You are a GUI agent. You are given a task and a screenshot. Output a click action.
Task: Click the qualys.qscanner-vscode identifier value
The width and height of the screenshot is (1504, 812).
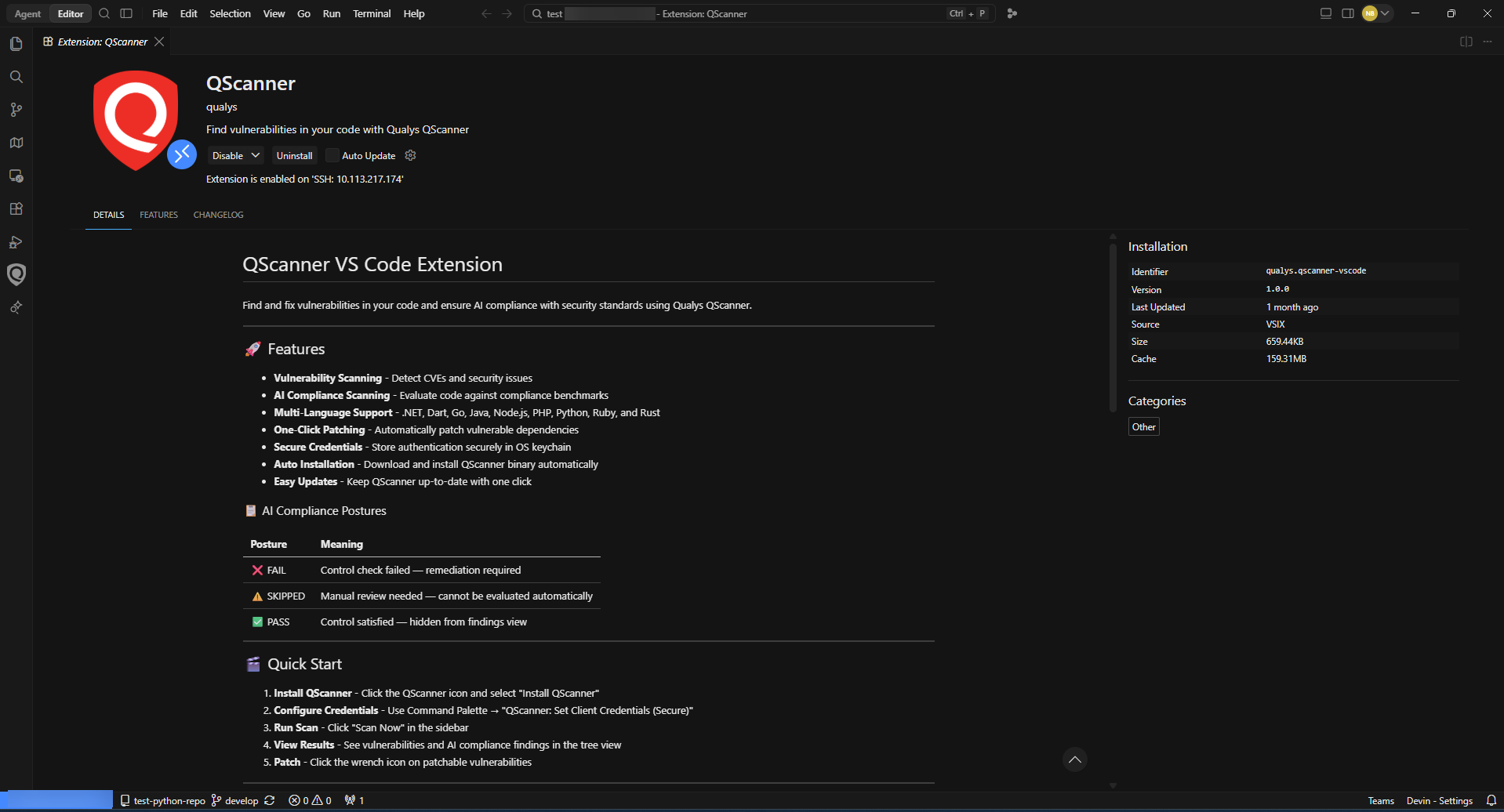click(1316, 270)
